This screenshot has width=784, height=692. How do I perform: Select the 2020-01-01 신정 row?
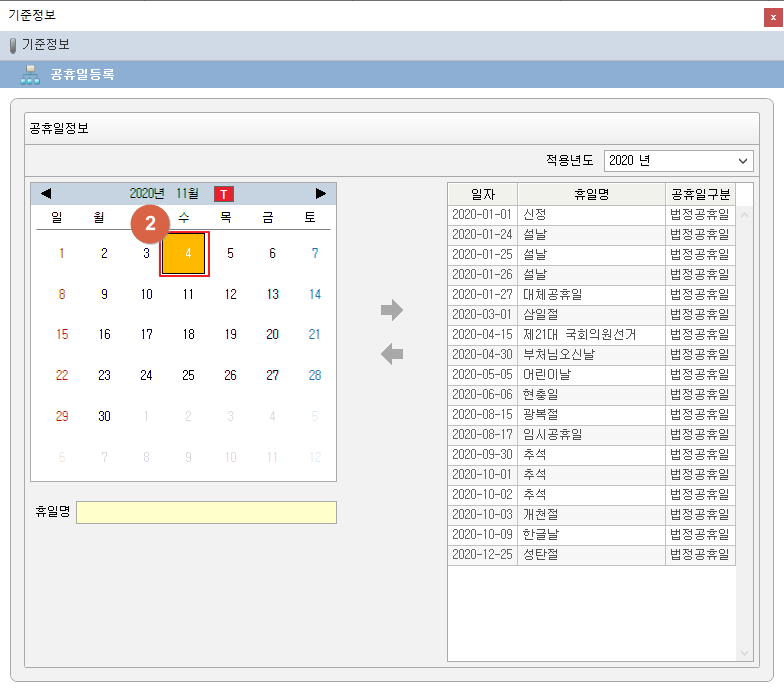(590, 215)
